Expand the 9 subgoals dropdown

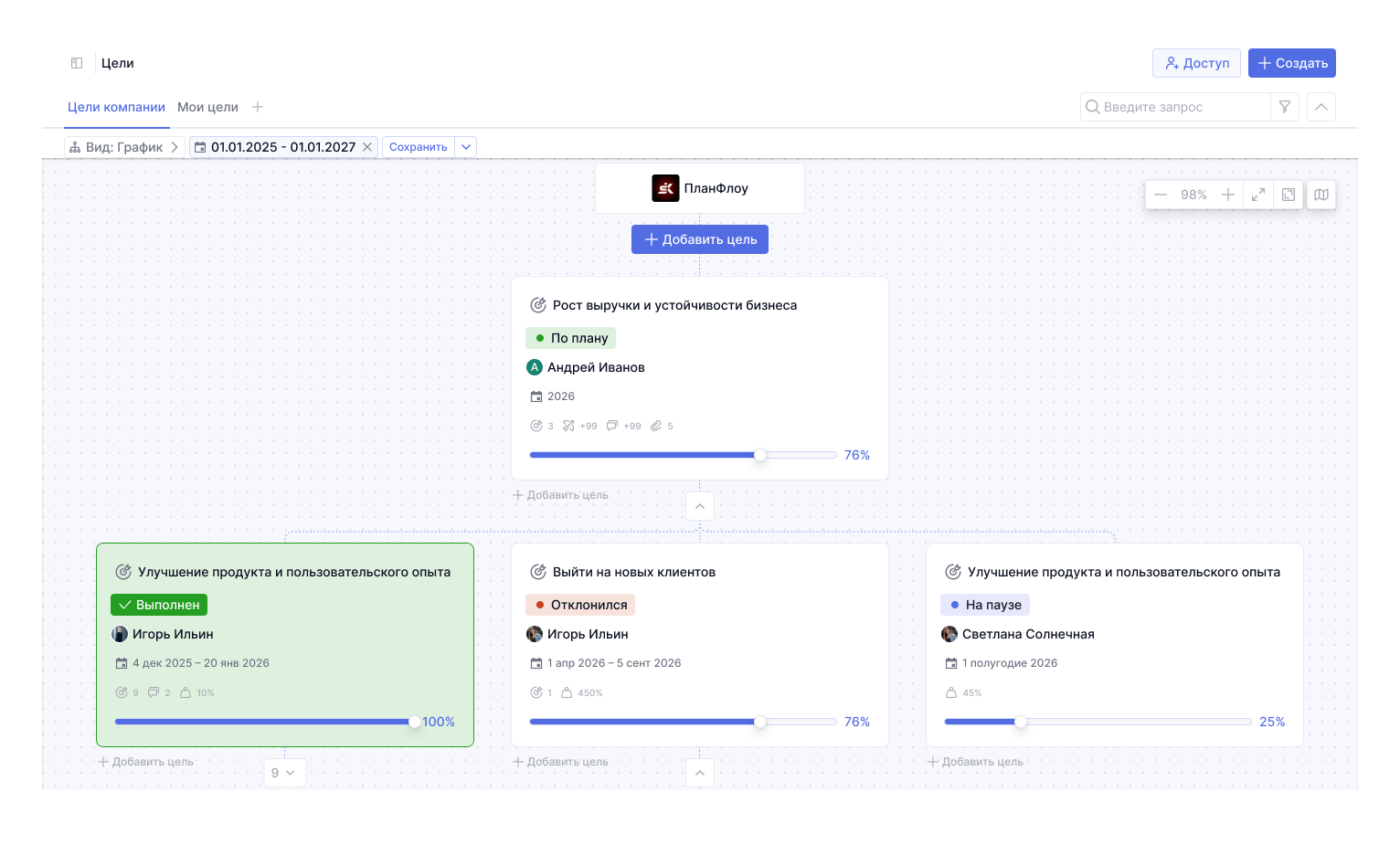284,773
